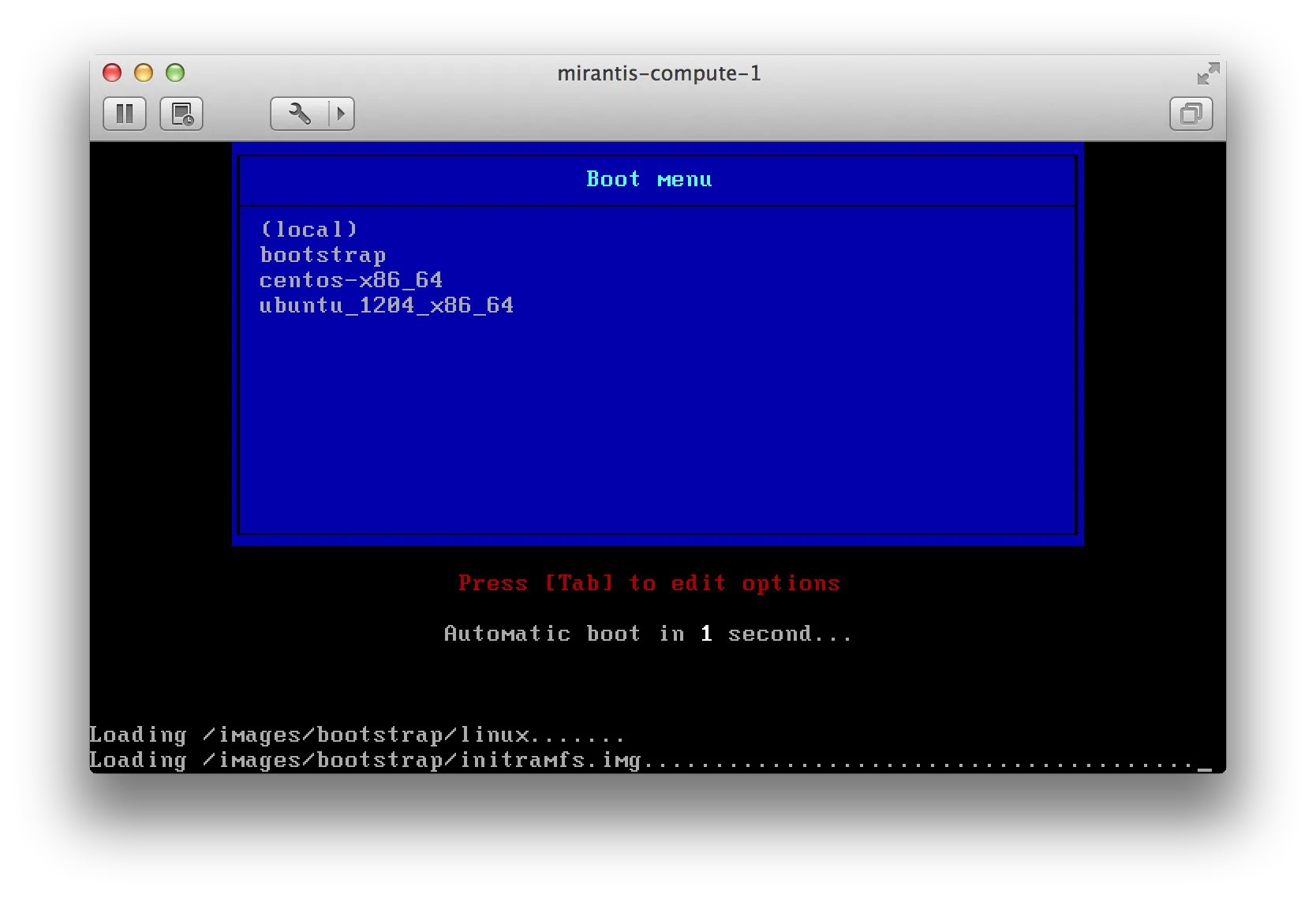
Task: Minimize the window with the yellow button
Action: [144, 73]
